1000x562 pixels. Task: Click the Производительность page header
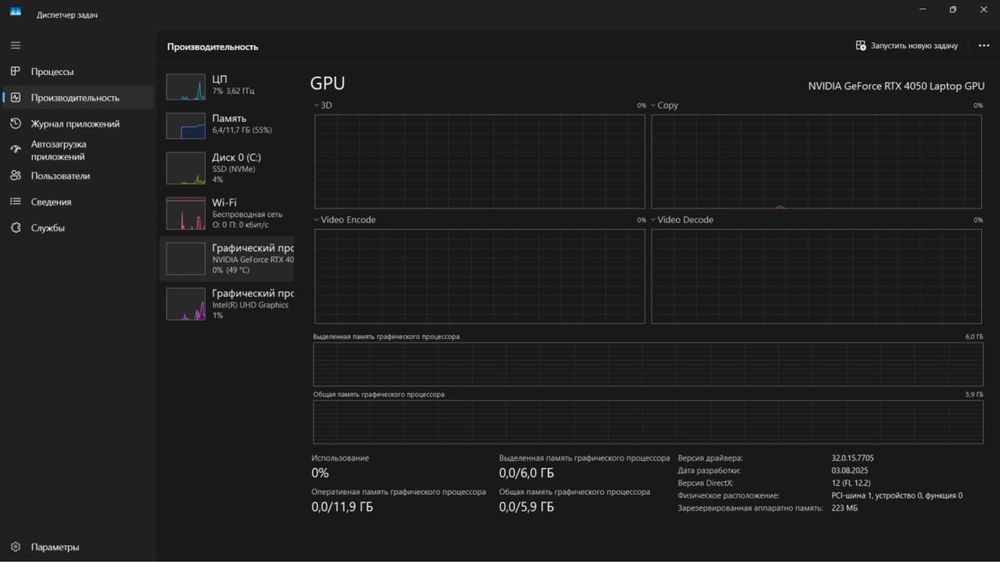click(x=212, y=47)
